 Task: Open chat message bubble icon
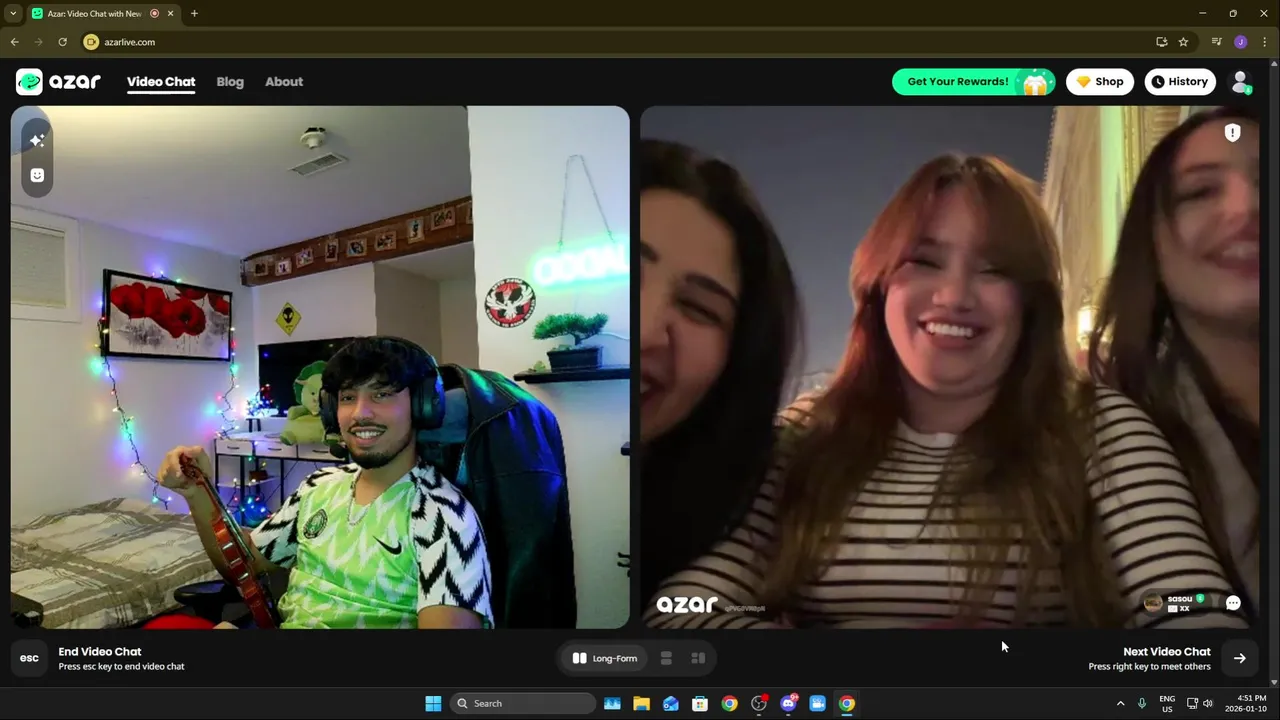tap(1233, 603)
